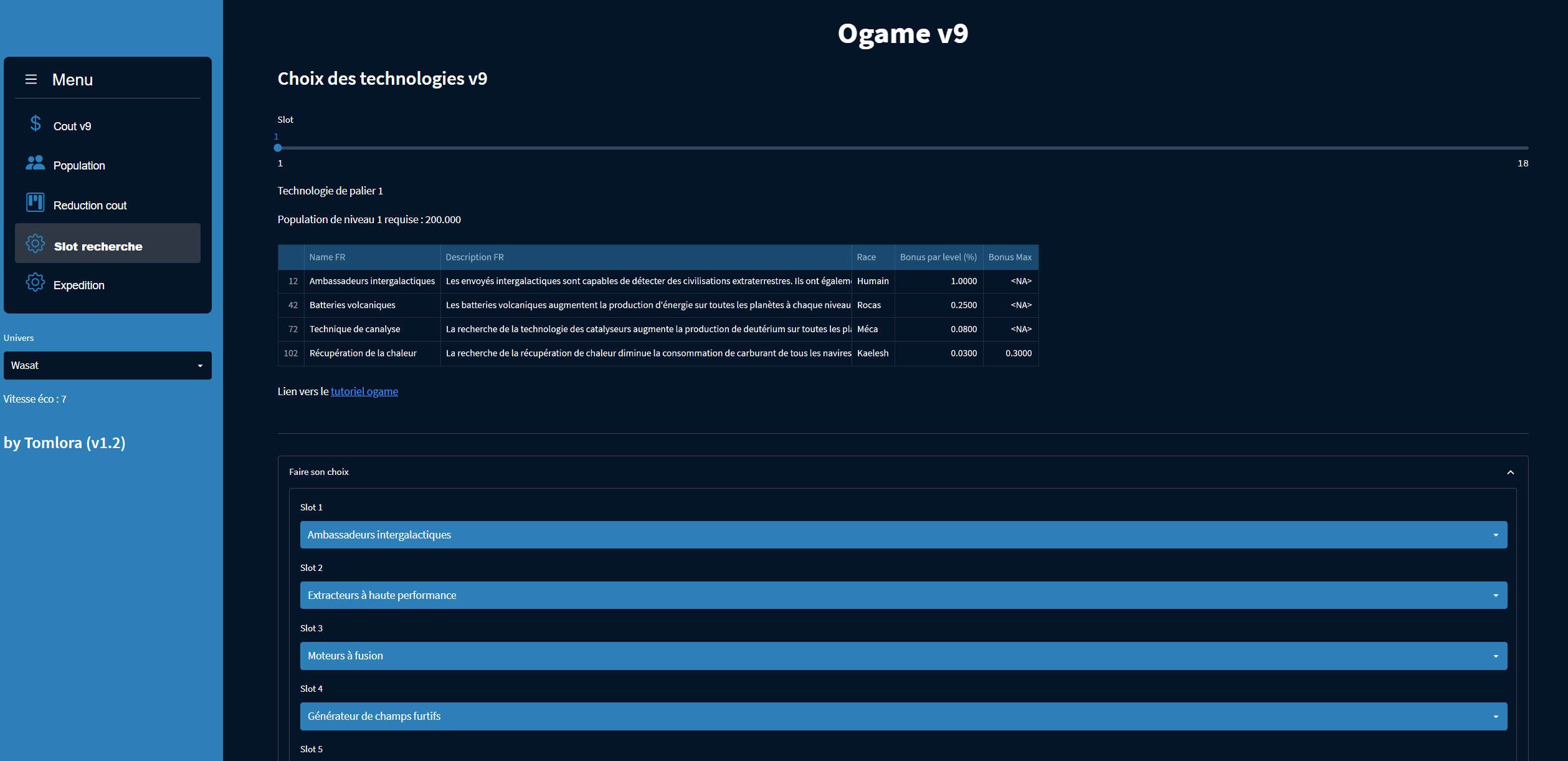Viewport: 1568px width, 761px height.
Task: Follow the tutoriel ogame link
Action: click(364, 391)
